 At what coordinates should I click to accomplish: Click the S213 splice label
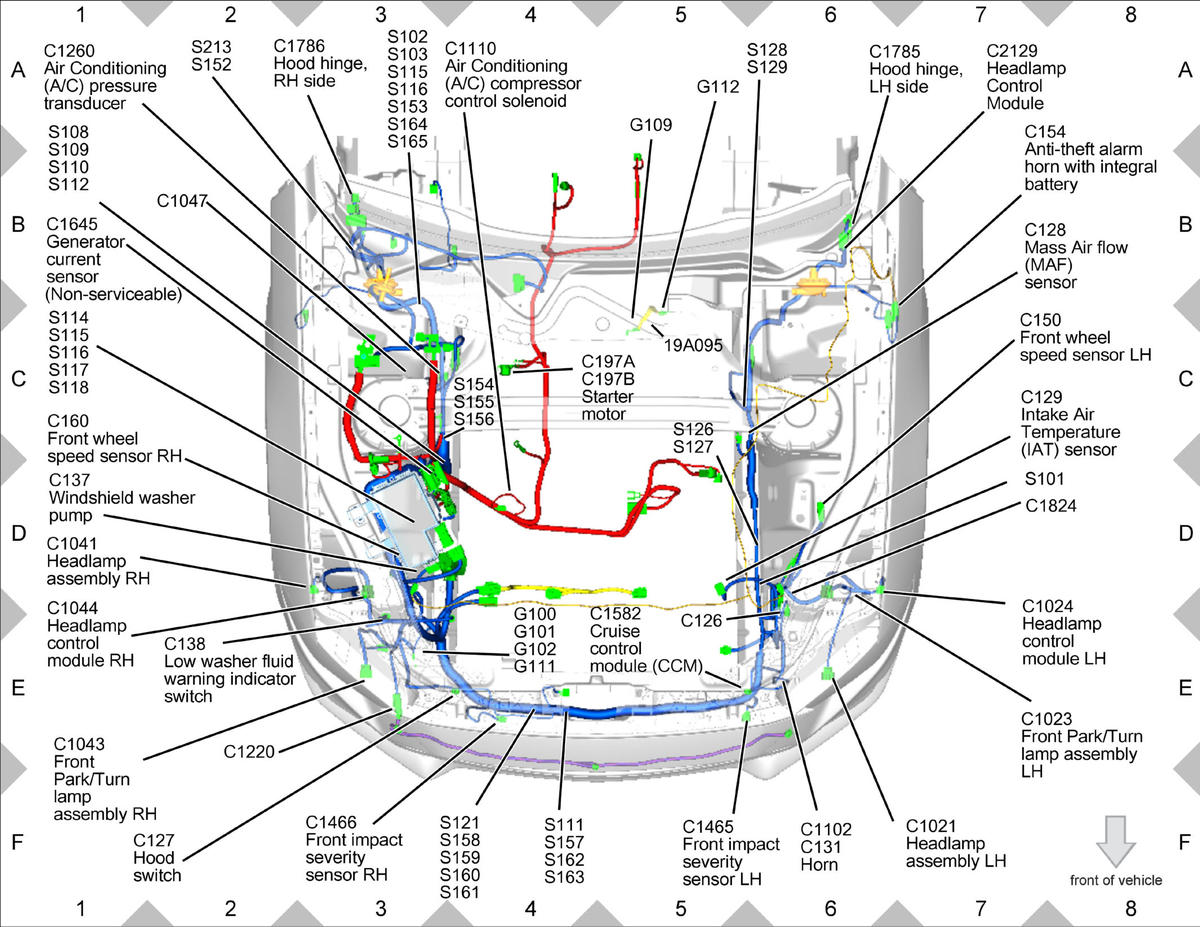(x=212, y=46)
